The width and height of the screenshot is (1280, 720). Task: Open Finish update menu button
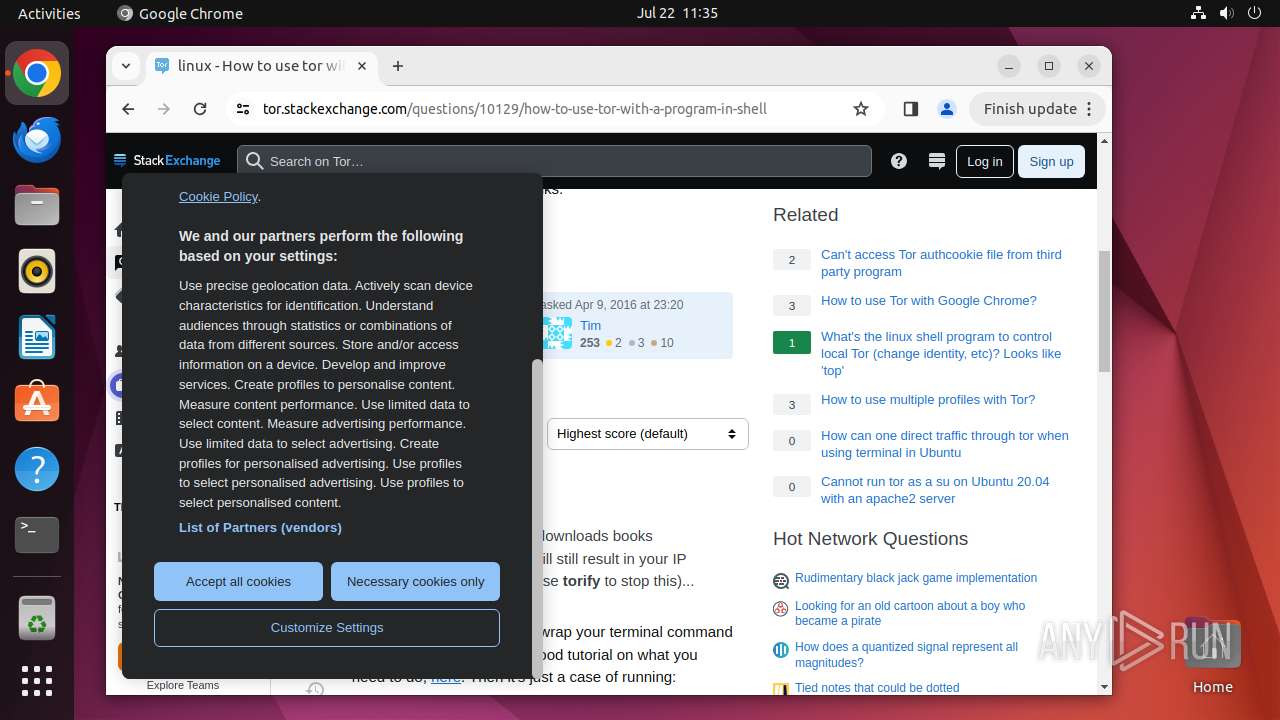(x=1037, y=109)
